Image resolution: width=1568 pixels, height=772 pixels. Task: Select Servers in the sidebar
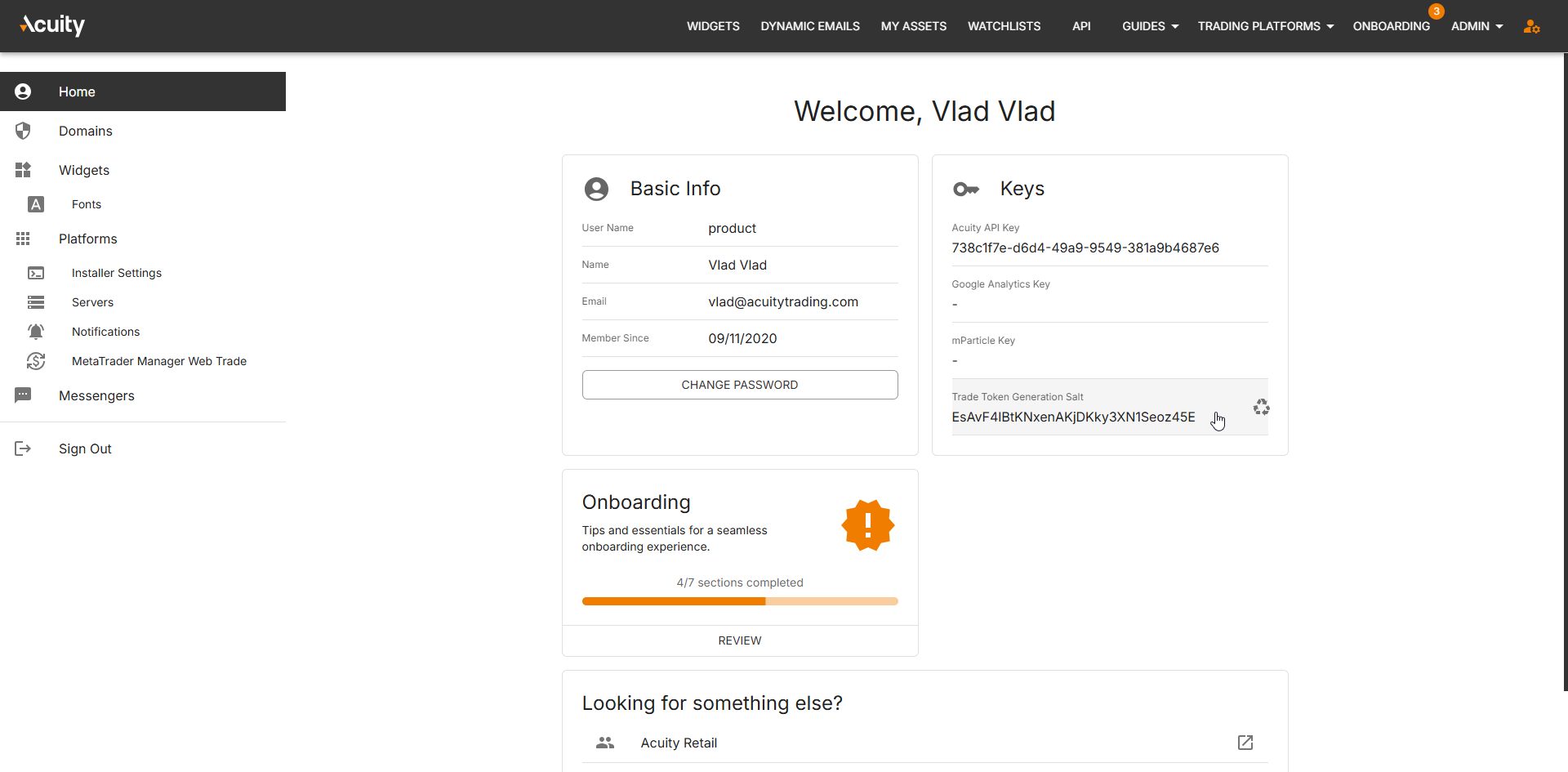click(143, 302)
